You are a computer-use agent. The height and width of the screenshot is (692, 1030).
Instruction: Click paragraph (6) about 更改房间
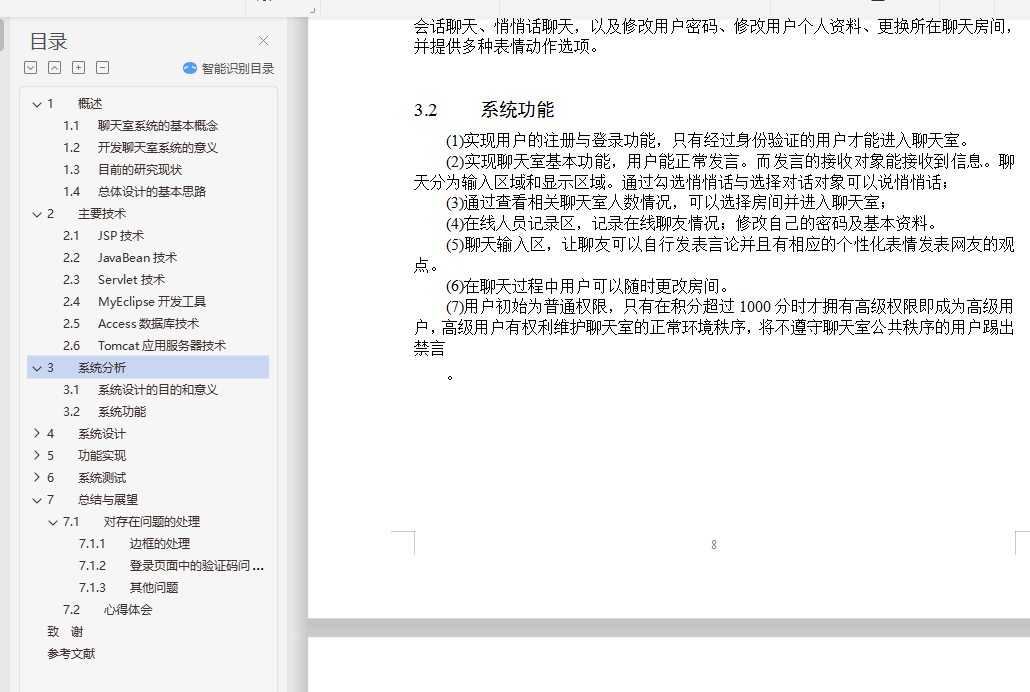pos(587,287)
